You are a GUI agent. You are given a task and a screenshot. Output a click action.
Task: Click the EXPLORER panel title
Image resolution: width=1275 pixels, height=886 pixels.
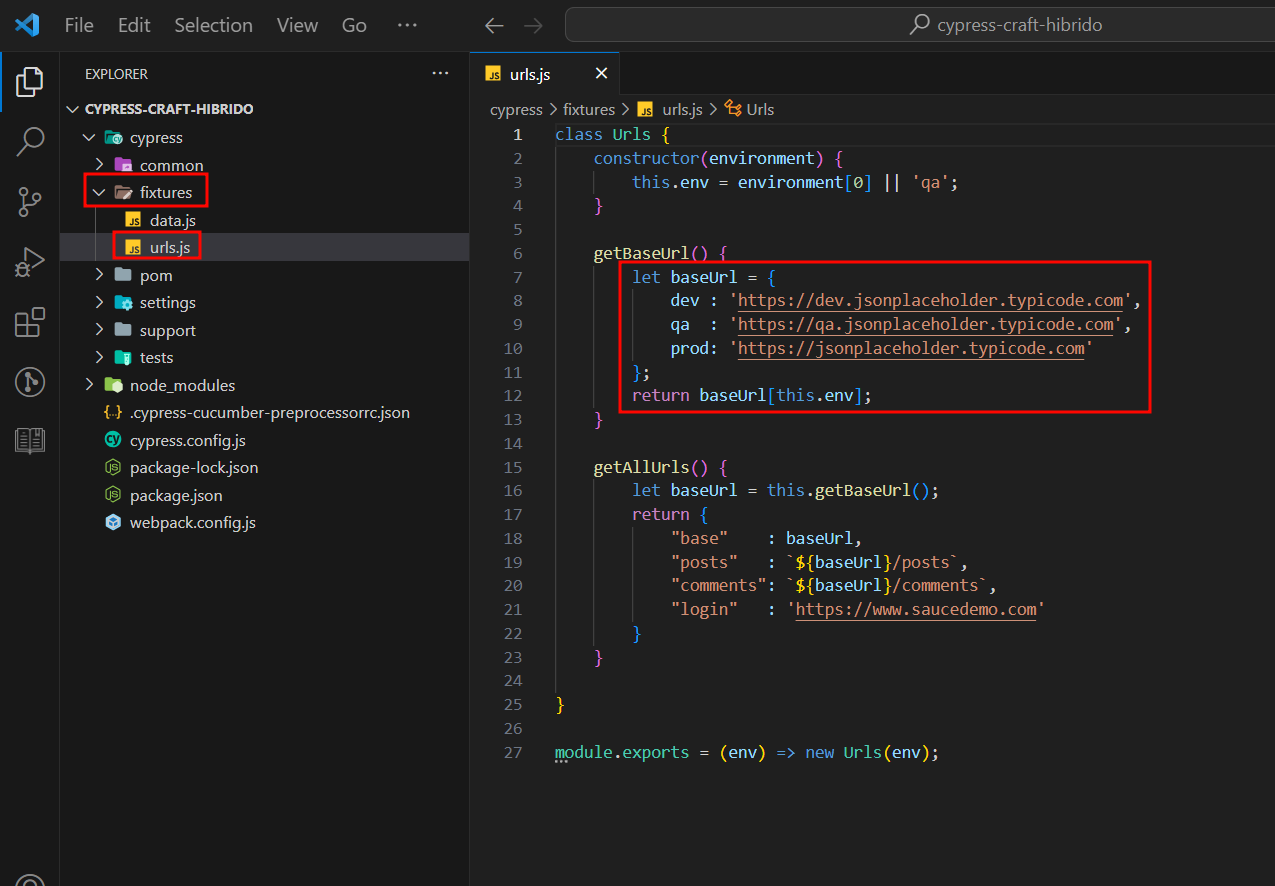116,74
